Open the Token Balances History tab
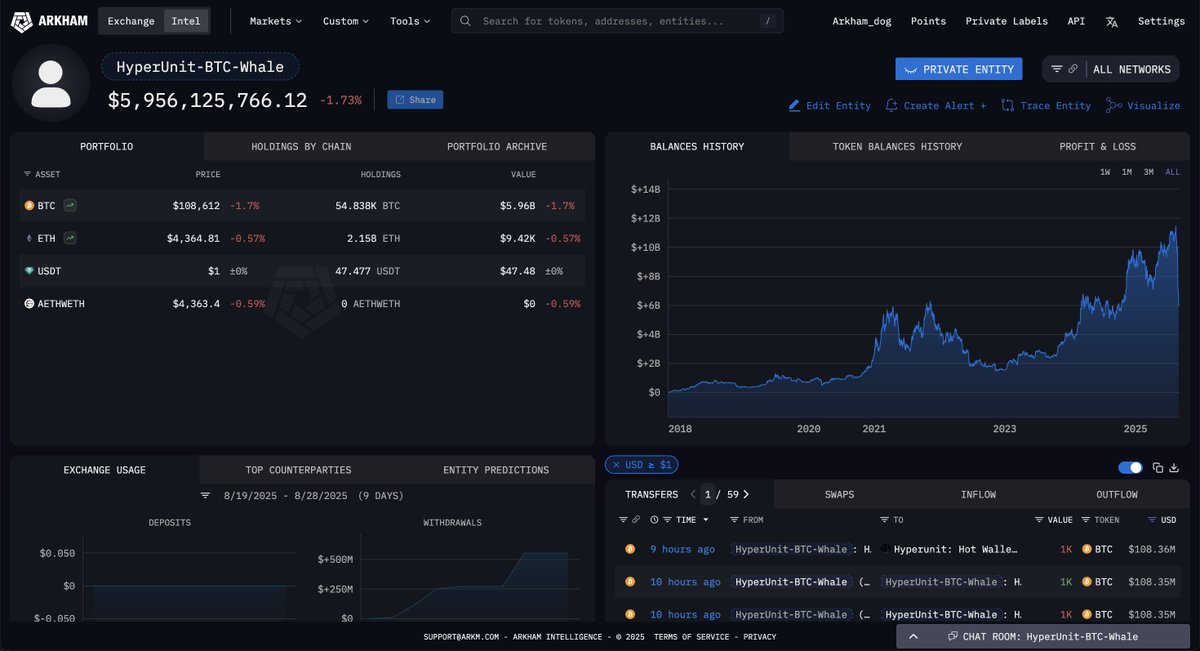 tap(897, 146)
